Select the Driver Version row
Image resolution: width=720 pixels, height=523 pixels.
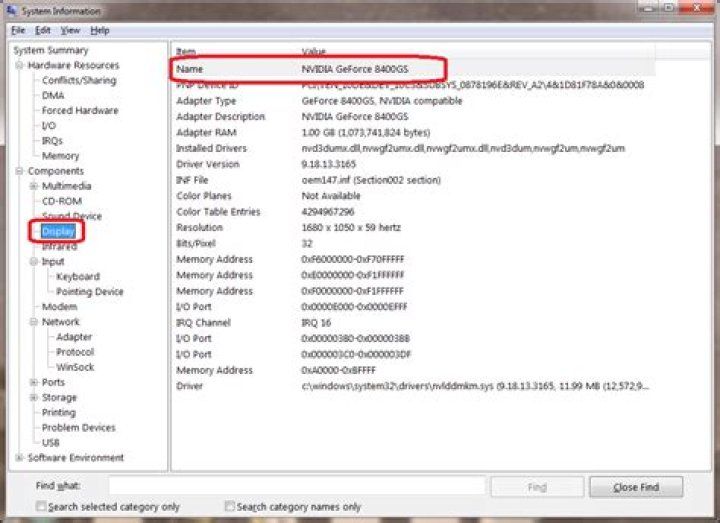[413, 164]
